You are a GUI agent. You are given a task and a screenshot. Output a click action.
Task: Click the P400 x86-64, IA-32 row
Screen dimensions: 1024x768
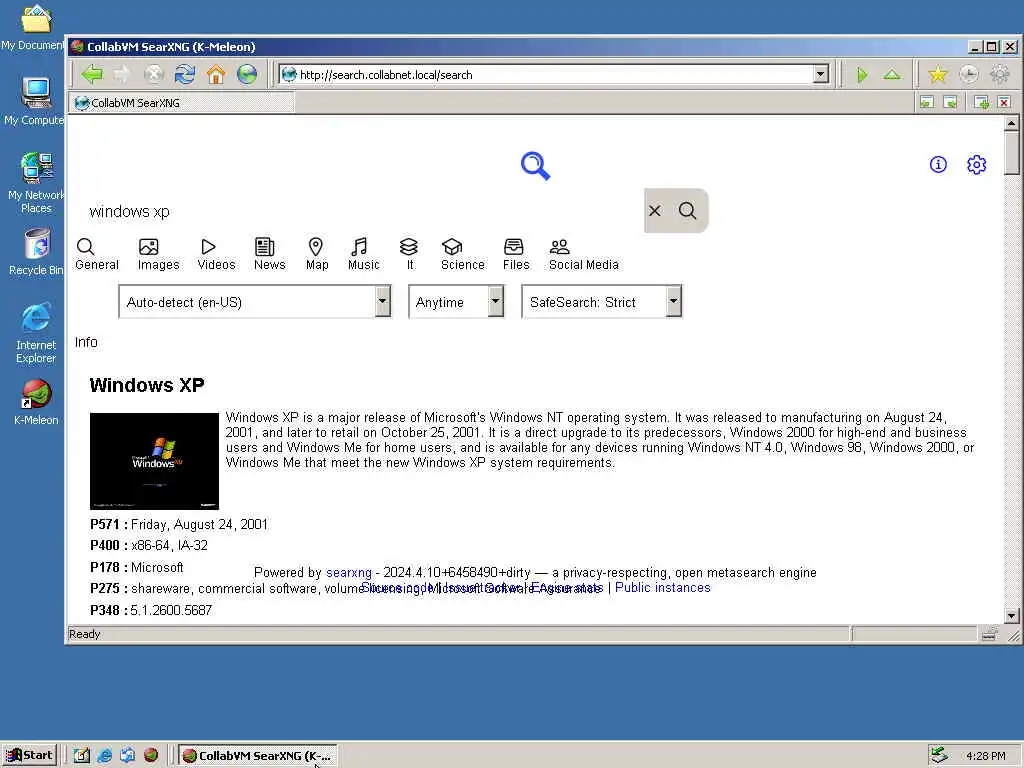click(149, 545)
